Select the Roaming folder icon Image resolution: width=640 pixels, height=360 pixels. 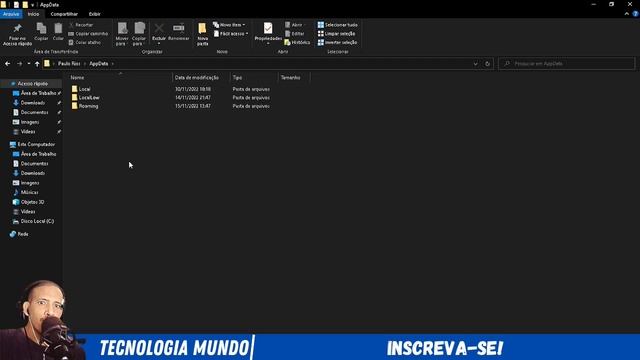click(74, 106)
